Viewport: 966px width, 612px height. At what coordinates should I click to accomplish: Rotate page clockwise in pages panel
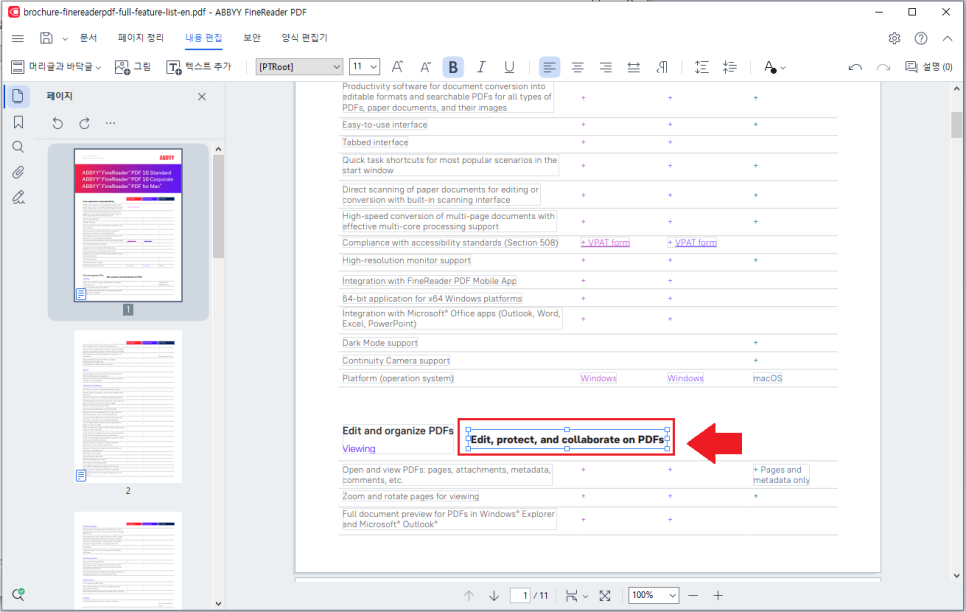[x=84, y=123]
